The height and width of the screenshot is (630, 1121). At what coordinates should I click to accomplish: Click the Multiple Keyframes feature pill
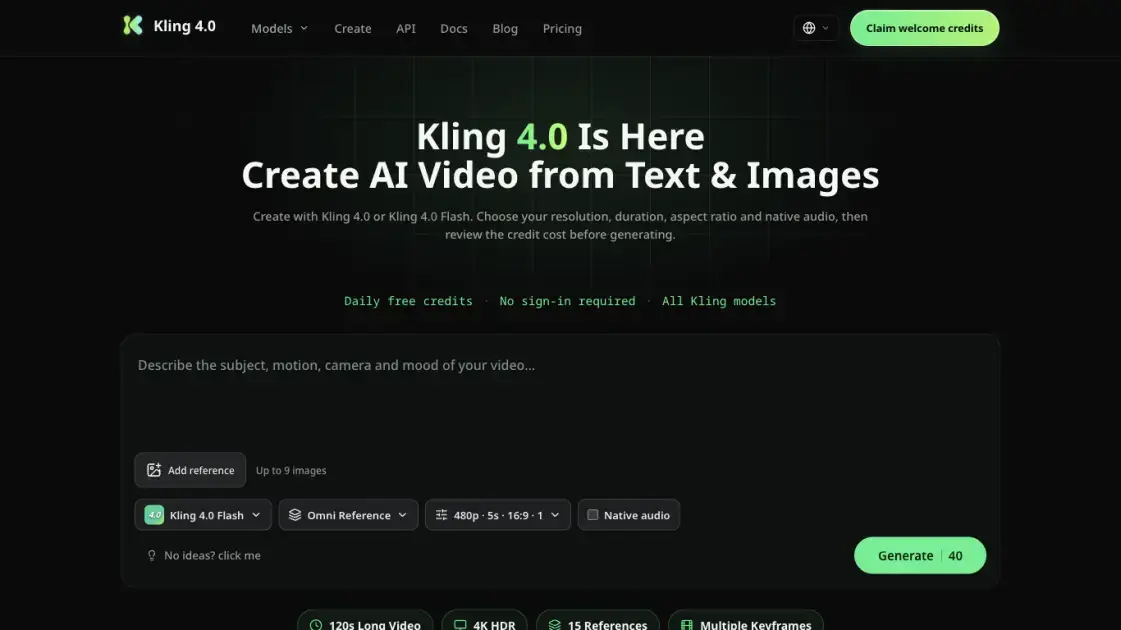tap(746, 621)
